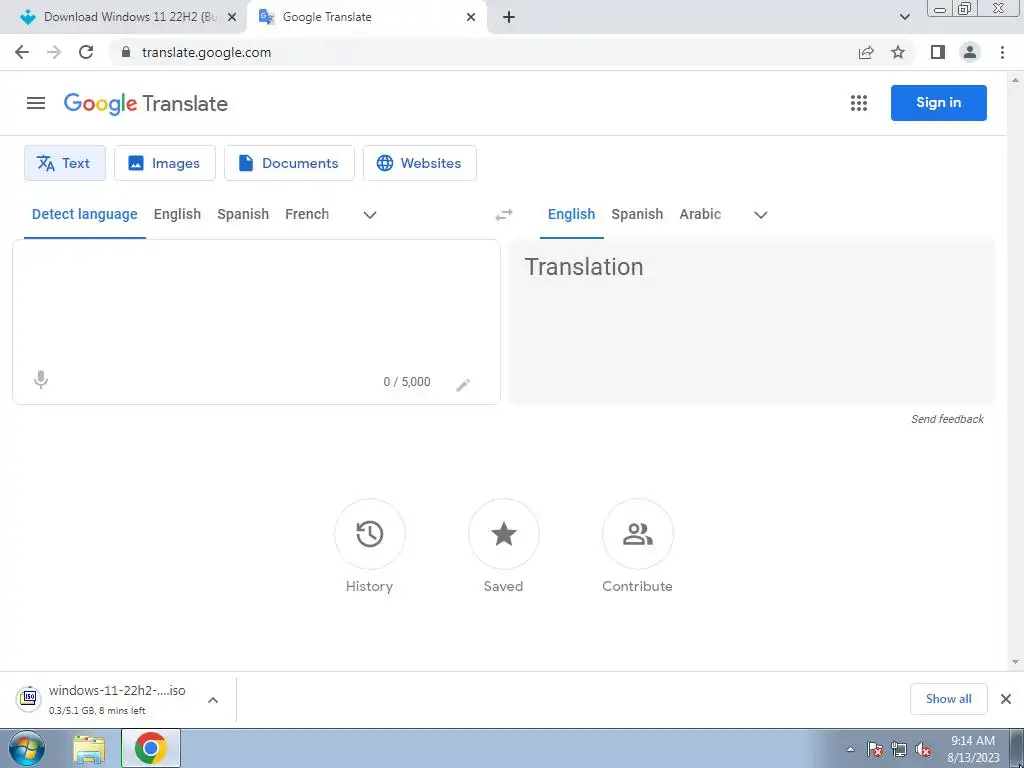This screenshot has width=1024, height=768.
Task: Switch to Images translation
Action: pos(165,163)
